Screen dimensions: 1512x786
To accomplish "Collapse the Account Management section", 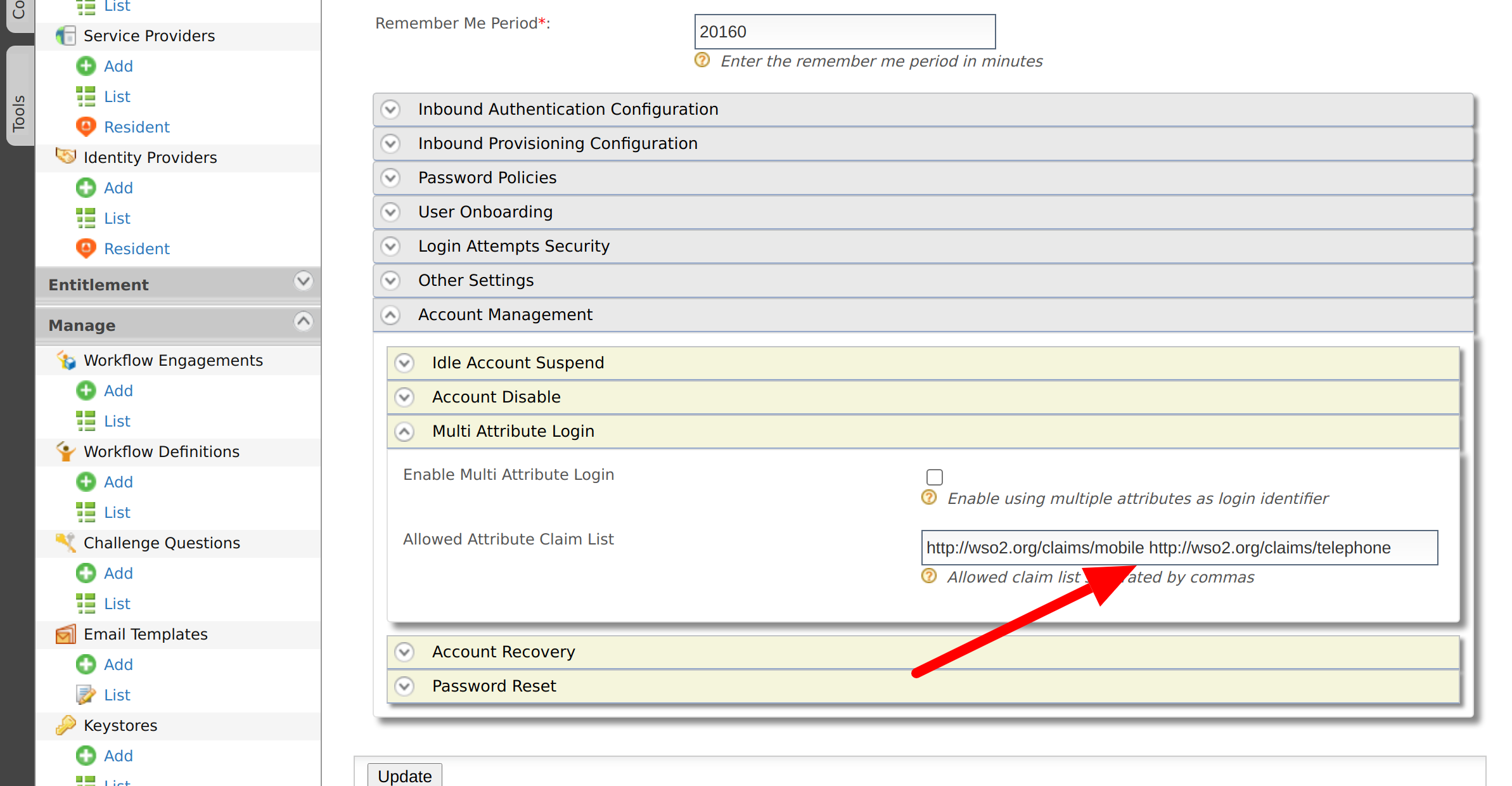I will pyautogui.click(x=391, y=314).
